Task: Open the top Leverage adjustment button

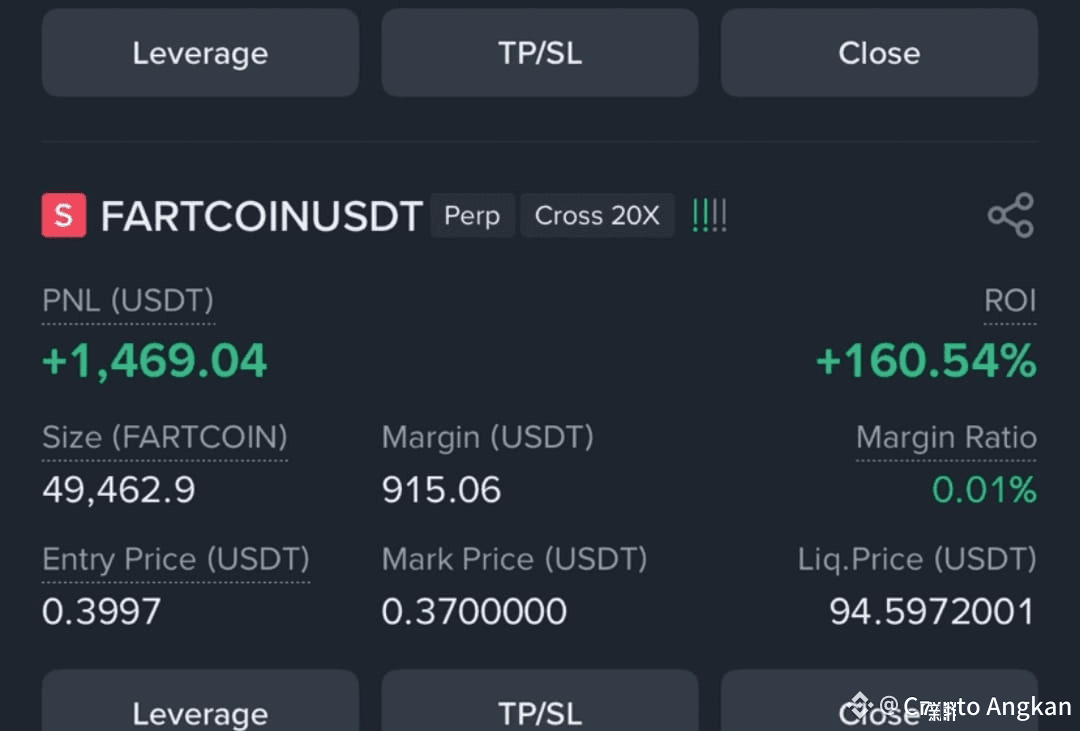Action: pyautogui.click(x=199, y=53)
